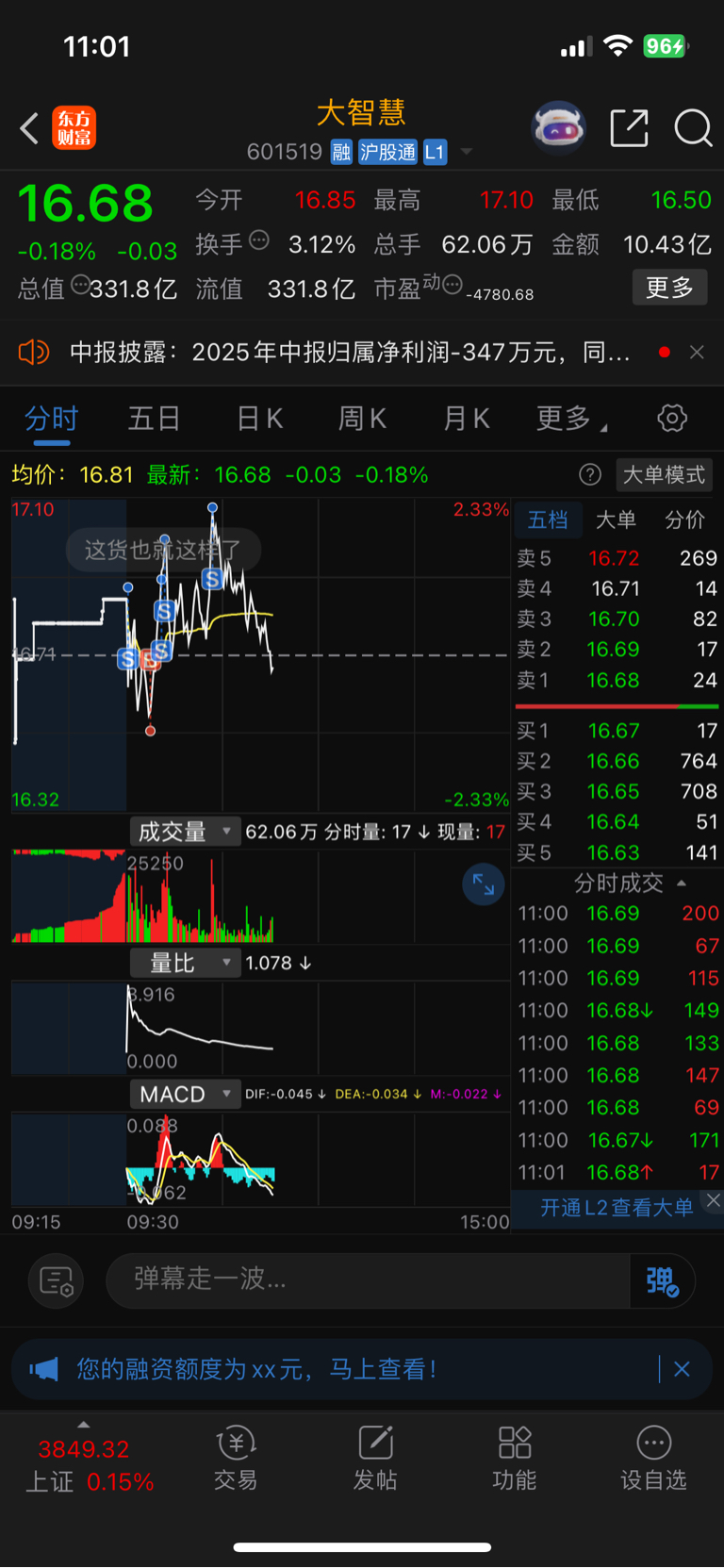This screenshot has height=1568, width=724.
Task: Tap the 买1 16.67 order row
Action: click(x=617, y=731)
